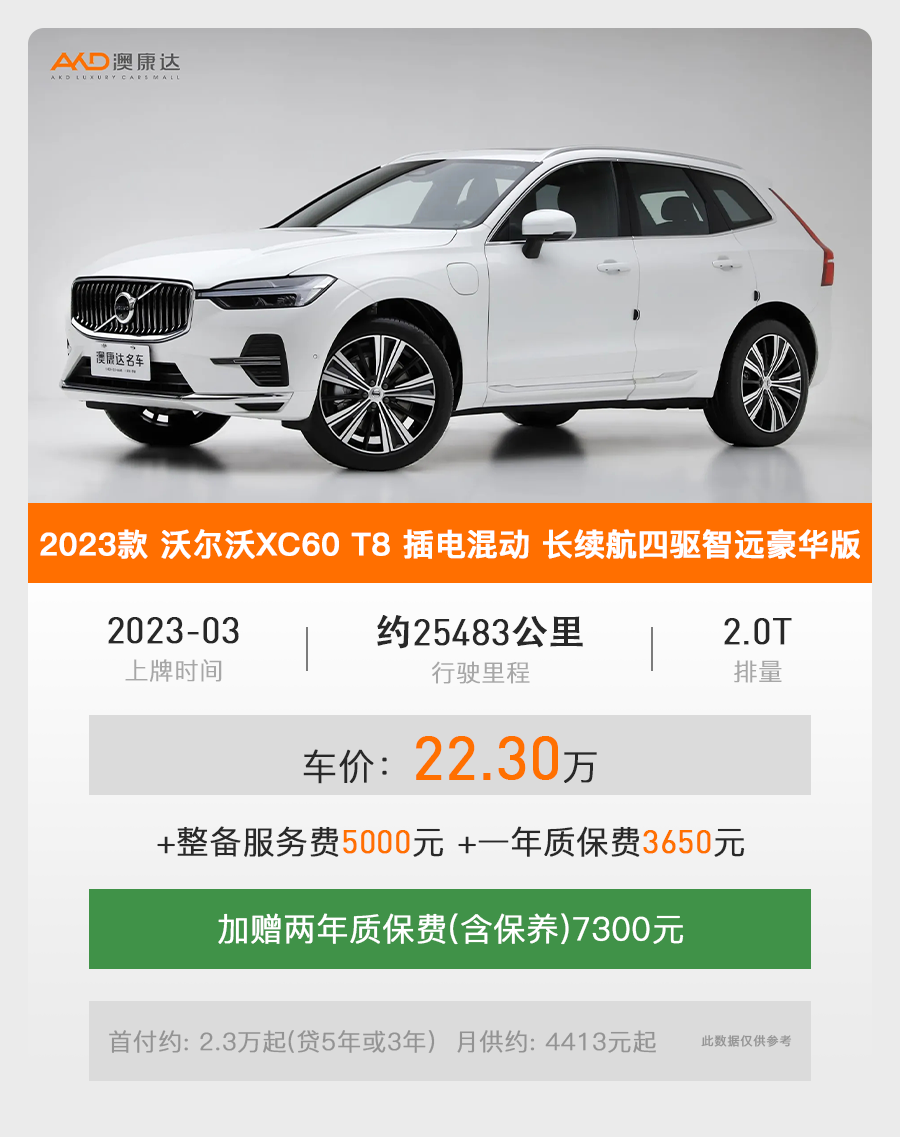This screenshot has height=1137, width=900.
Task: Click the 澳康达名车 license plate
Action: 120,360
